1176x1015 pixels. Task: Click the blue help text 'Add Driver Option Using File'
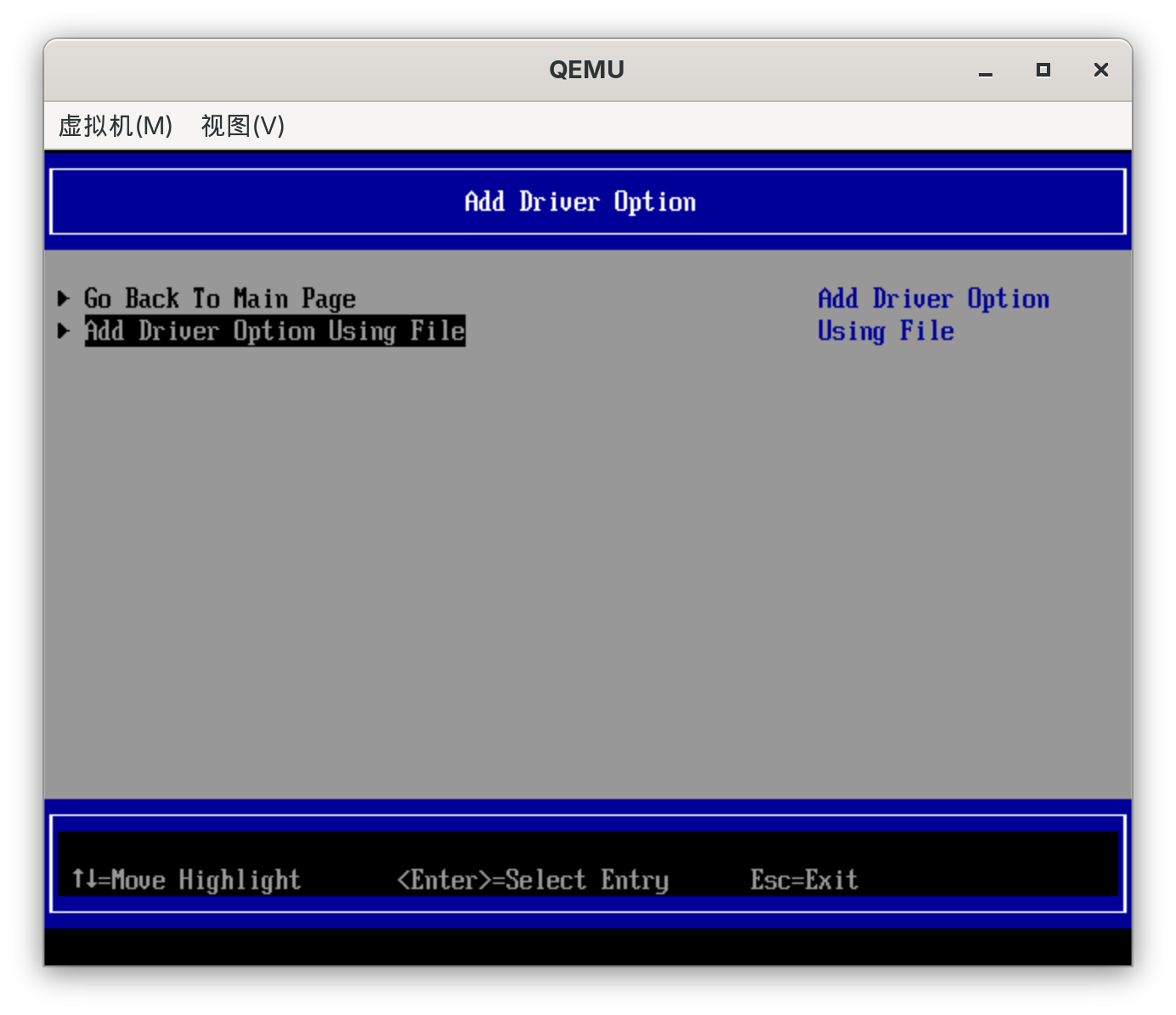coord(934,315)
